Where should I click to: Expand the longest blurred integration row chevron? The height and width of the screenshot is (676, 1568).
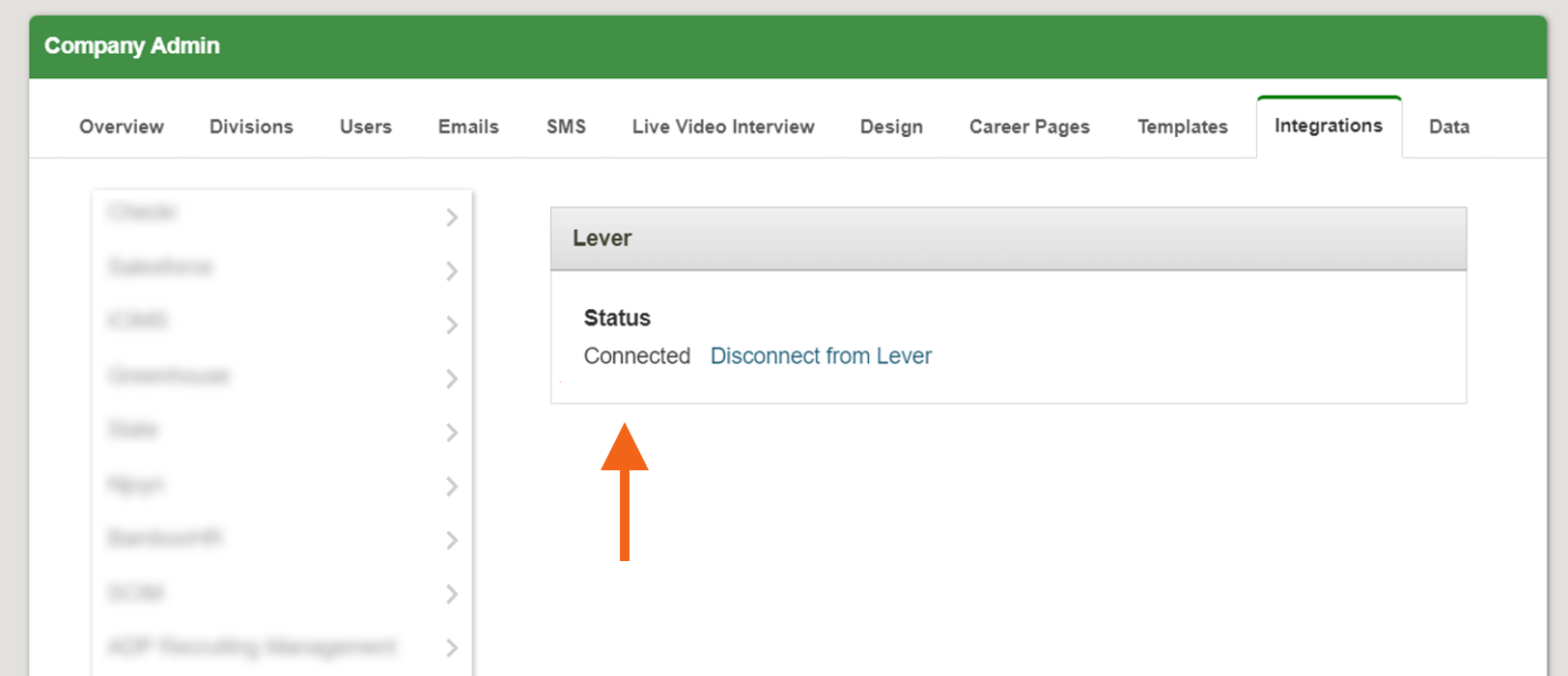[x=451, y=648]
